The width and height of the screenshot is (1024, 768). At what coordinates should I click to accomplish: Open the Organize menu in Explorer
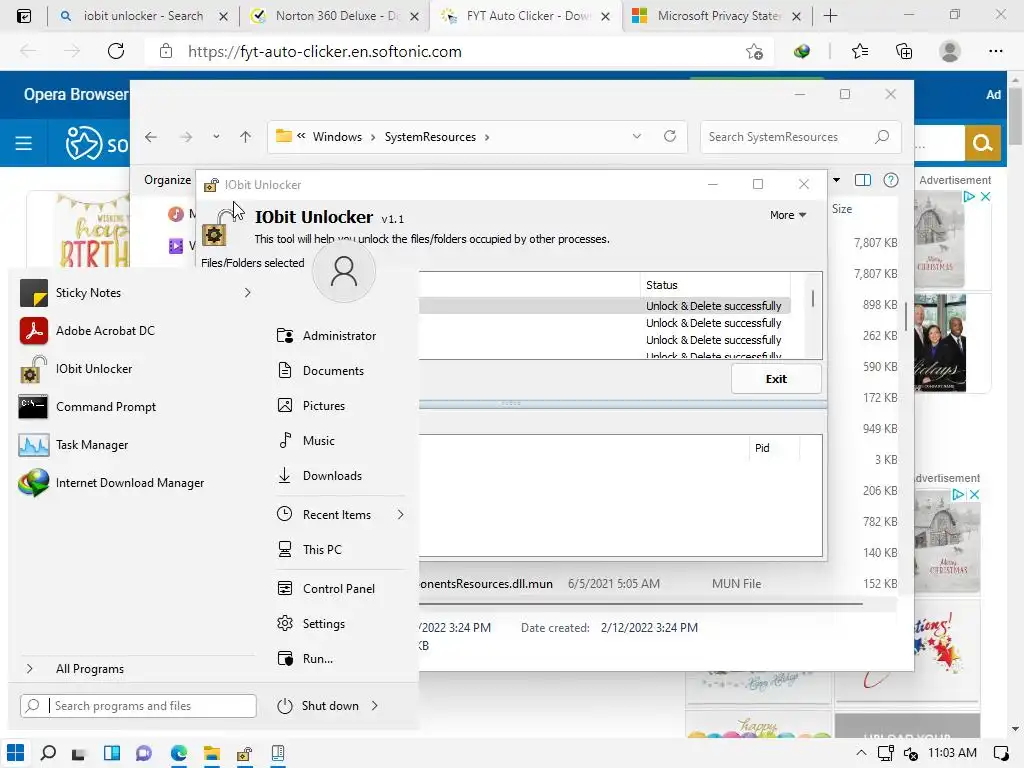(x=168, y=180)
